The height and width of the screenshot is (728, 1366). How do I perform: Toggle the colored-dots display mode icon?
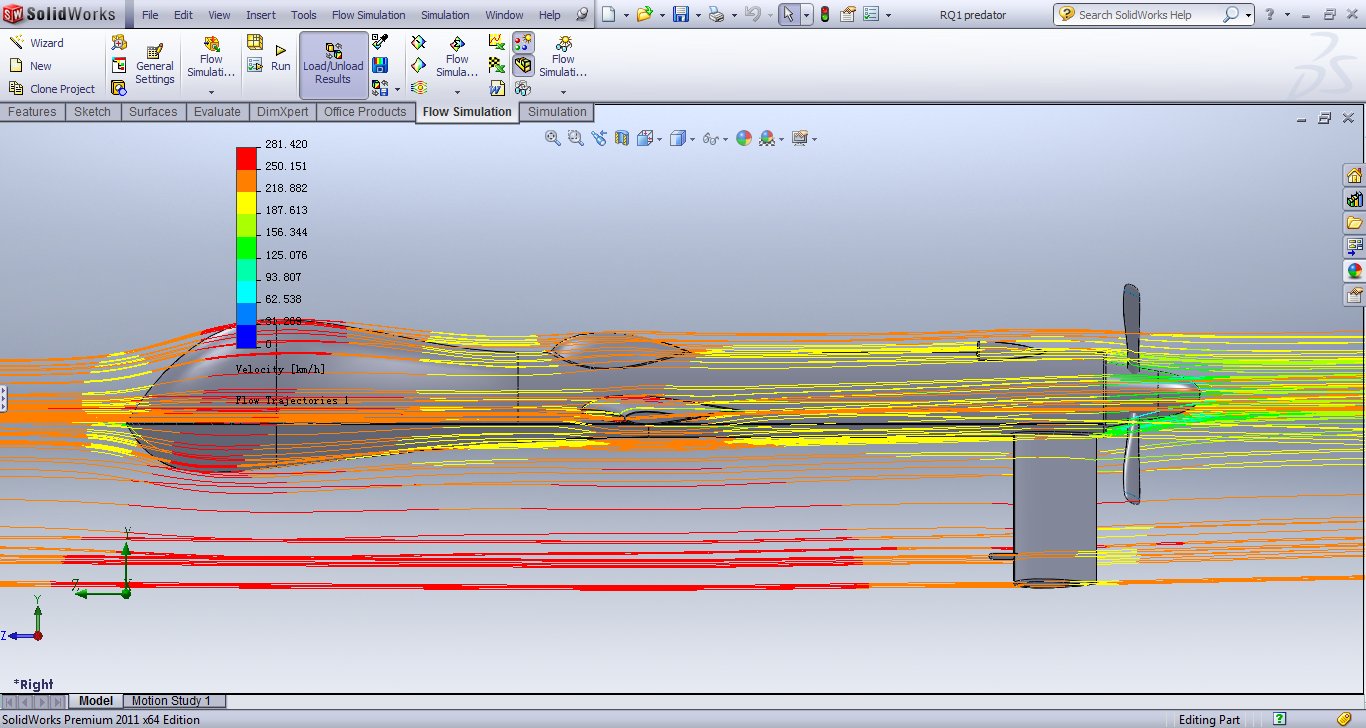pyautogui.click(x=523, y=42)
